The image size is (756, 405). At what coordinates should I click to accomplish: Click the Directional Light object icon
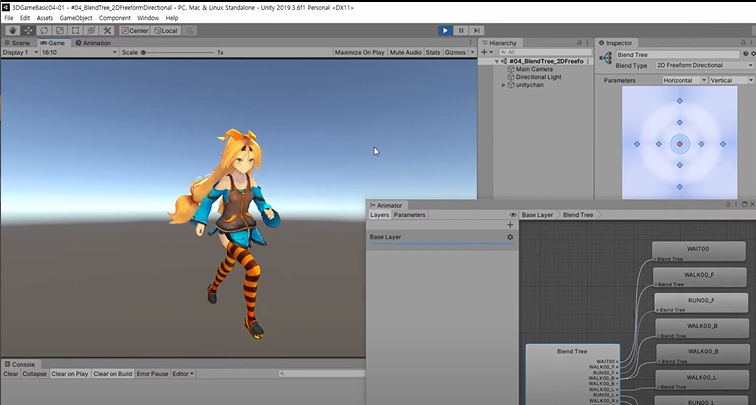point(511,77)
